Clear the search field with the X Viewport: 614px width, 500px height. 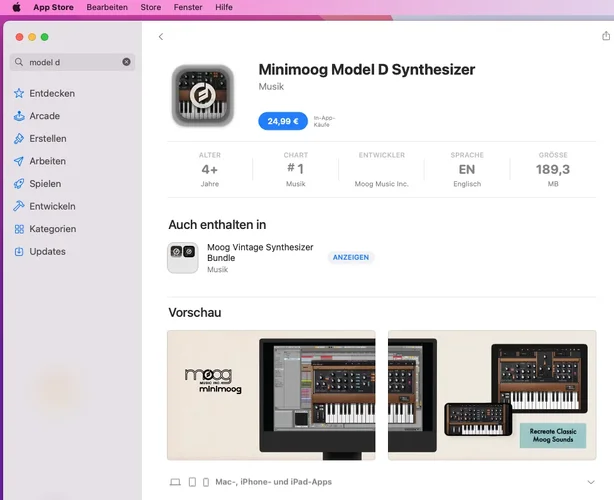[x=126, y=62]
